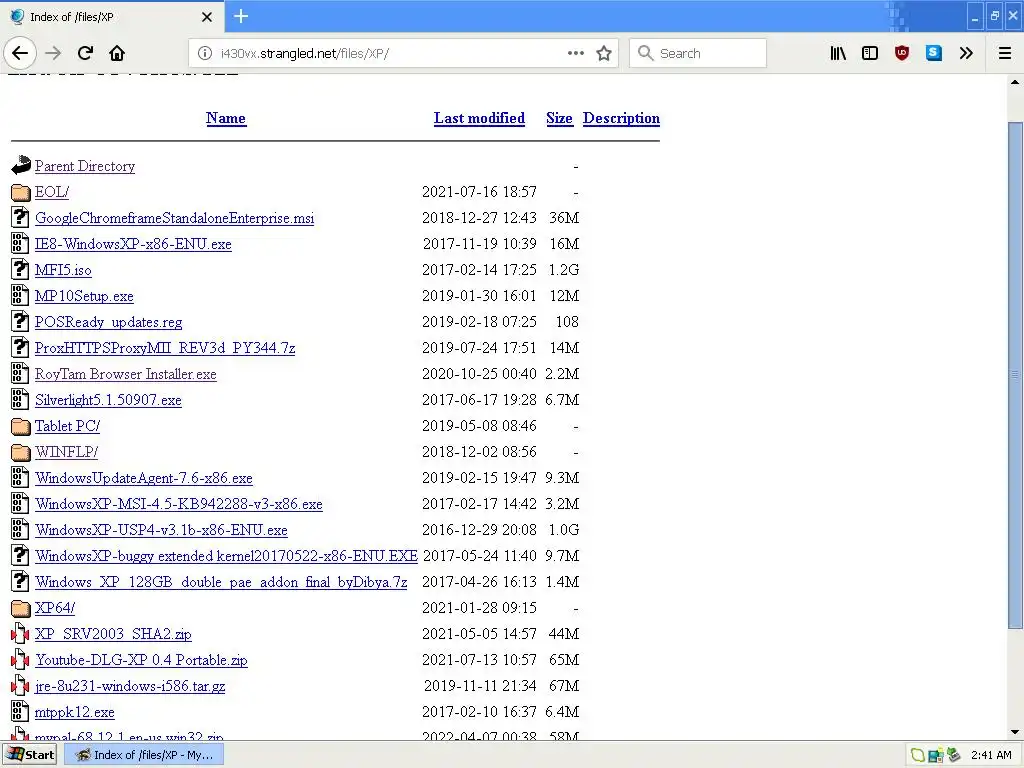The image size is (1024, 768).
Task: Download GoogleChromeframeStandaloneEnterprise.msi
Action: (x=174, y=218)
